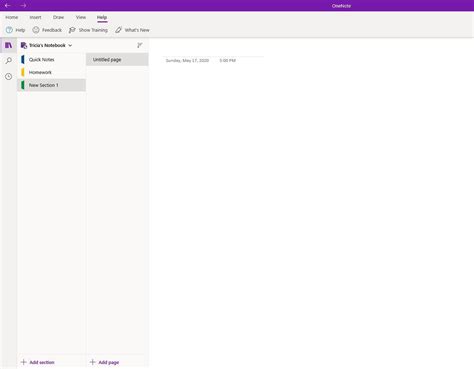The height and width of the screenshot is (369, 474).
Task: Select the Help ribbon tab
Action: coord(102,17)
